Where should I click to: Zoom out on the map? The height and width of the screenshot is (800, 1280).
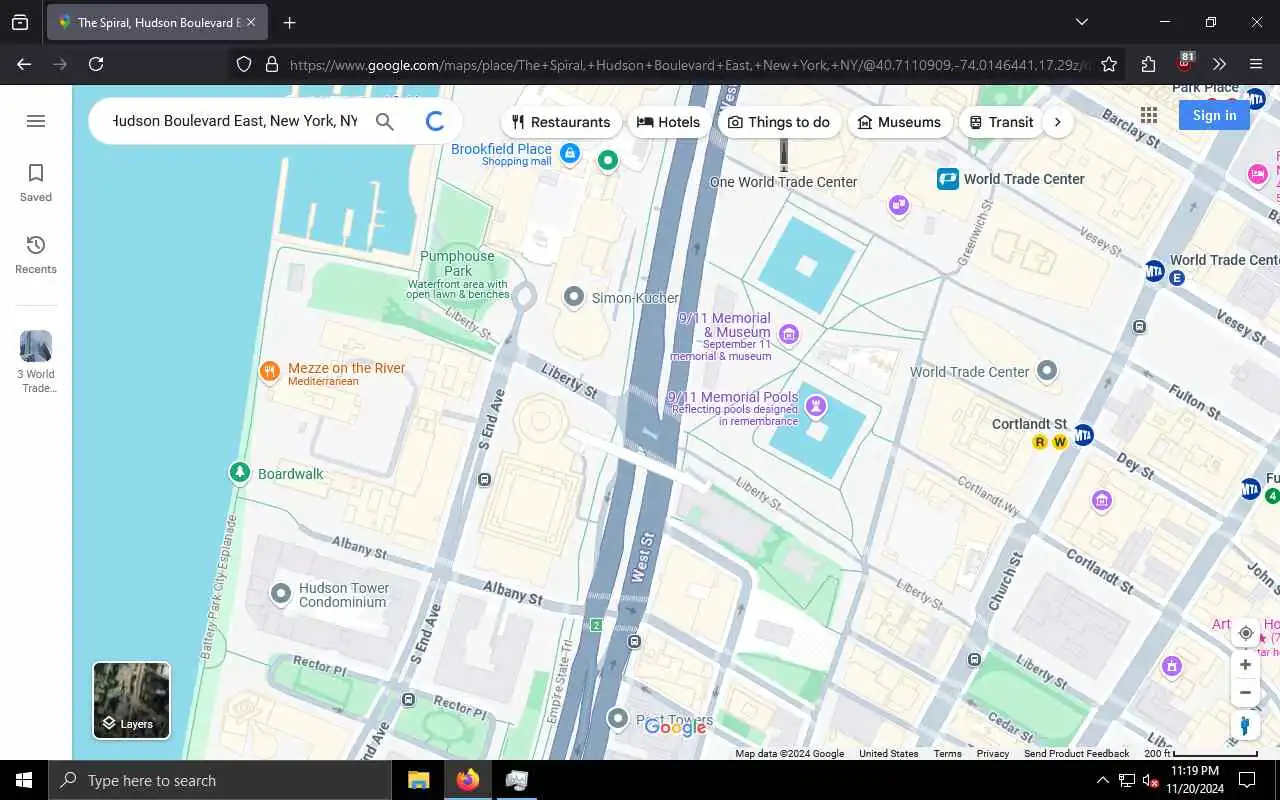point(1246,692)
